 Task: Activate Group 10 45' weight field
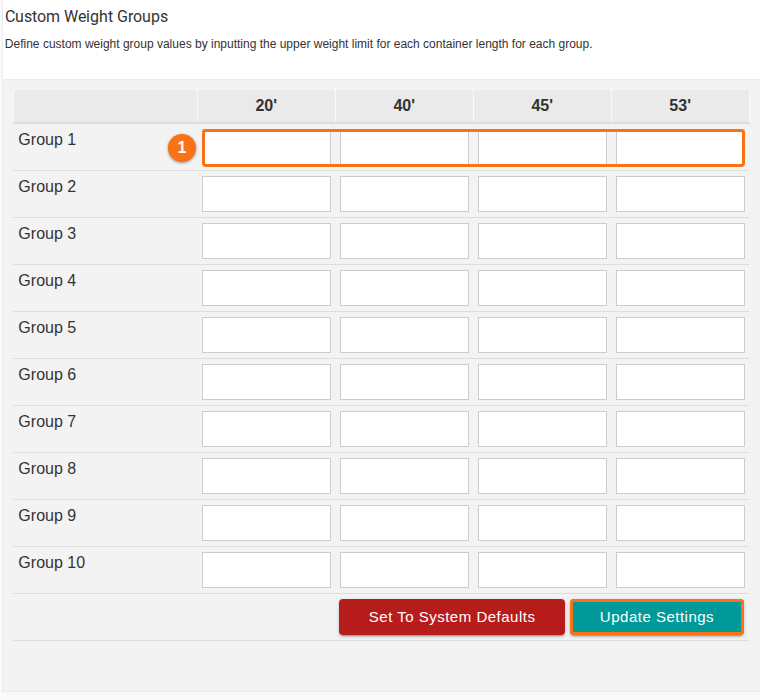pyautogui.click(x=542, y=570)
